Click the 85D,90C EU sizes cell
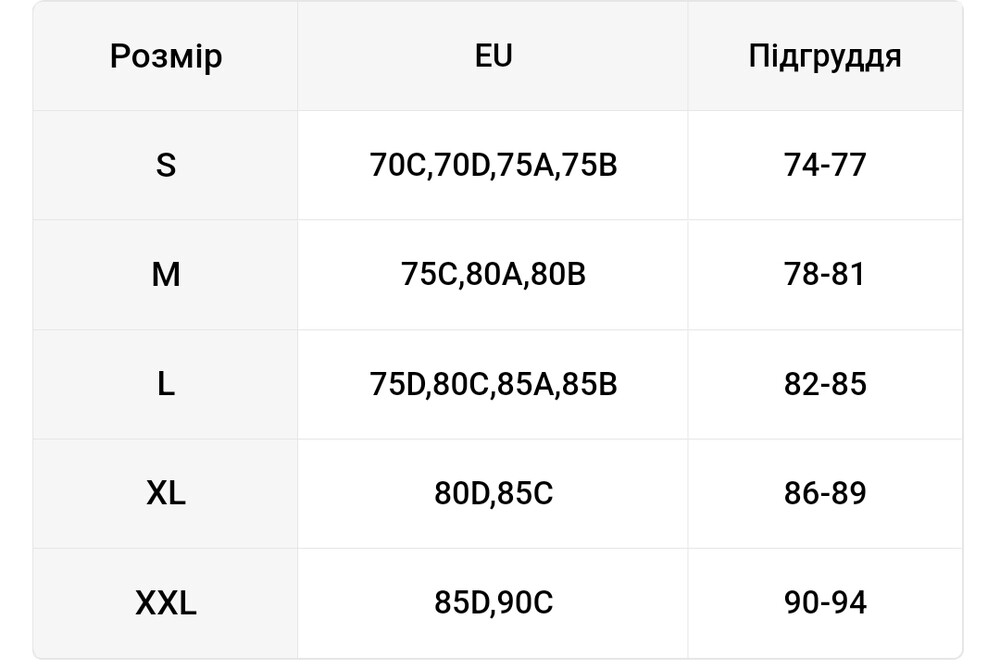 click(x=493, y=603)
